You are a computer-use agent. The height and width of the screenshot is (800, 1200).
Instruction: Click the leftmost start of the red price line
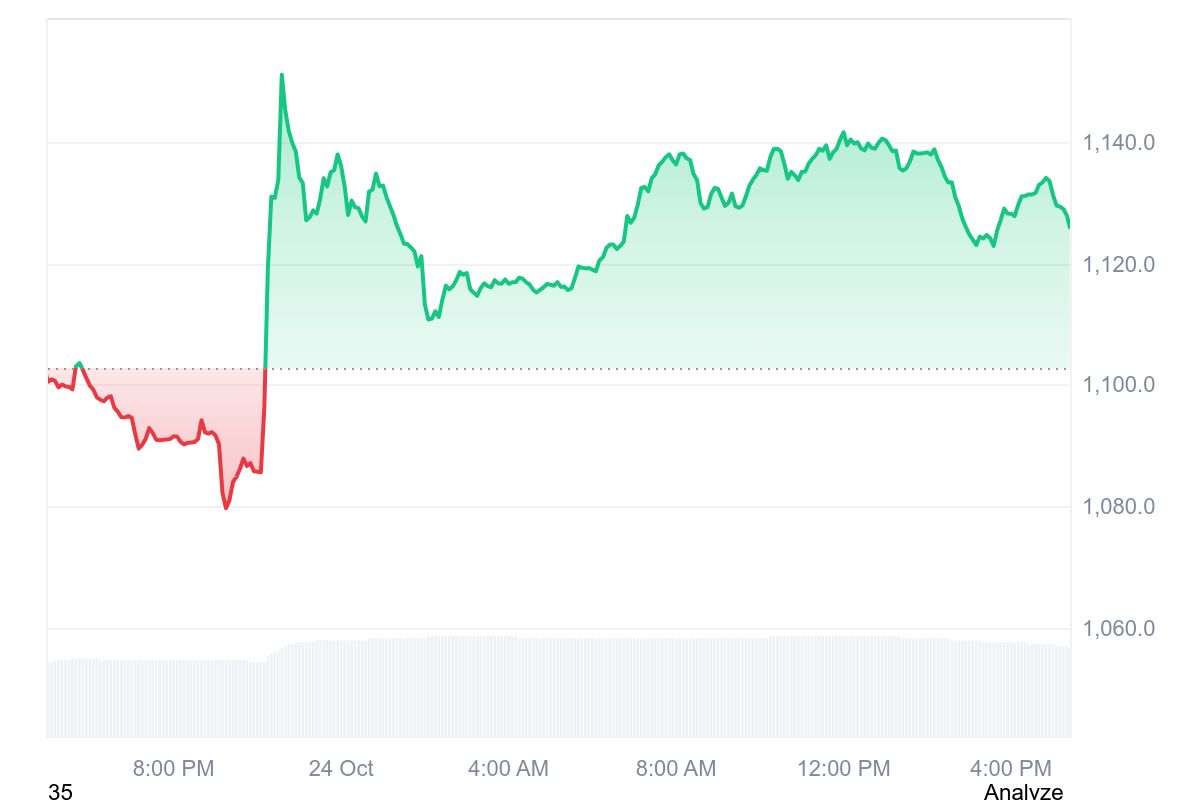(x=48, y=381)
